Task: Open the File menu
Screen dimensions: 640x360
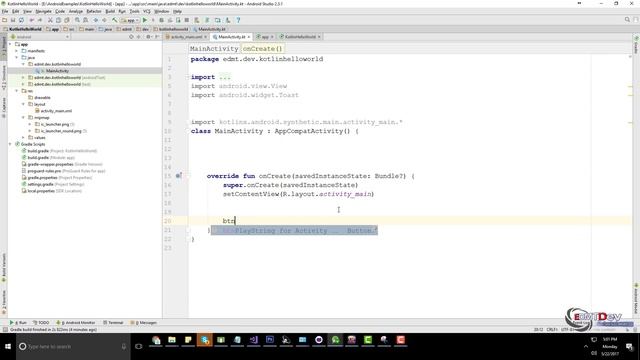Action: [5, 11]
